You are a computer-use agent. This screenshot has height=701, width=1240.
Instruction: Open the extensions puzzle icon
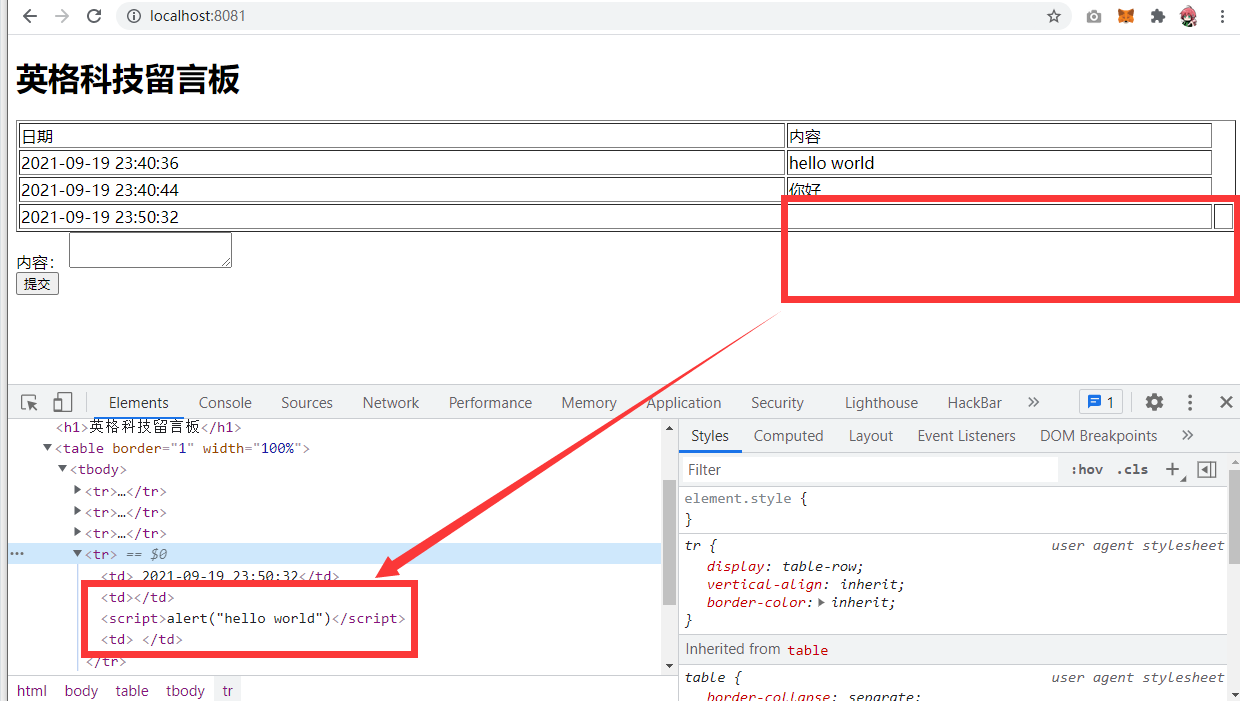[x=1158, y=16]
